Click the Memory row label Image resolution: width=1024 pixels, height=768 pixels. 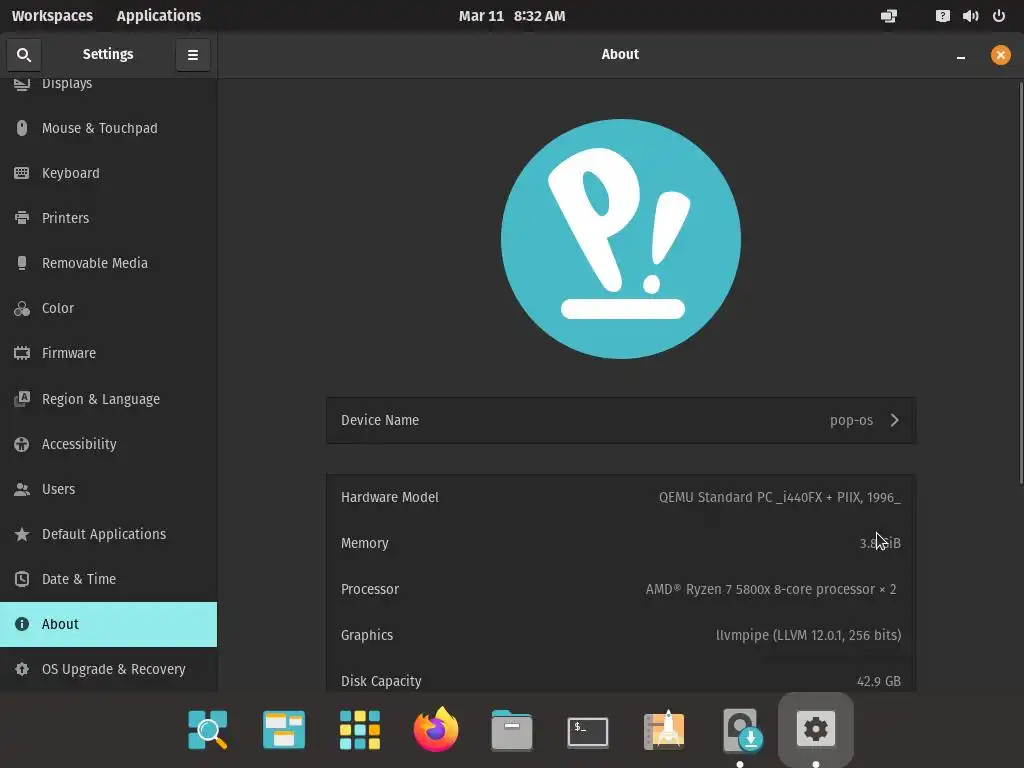[x=364, y=543]
